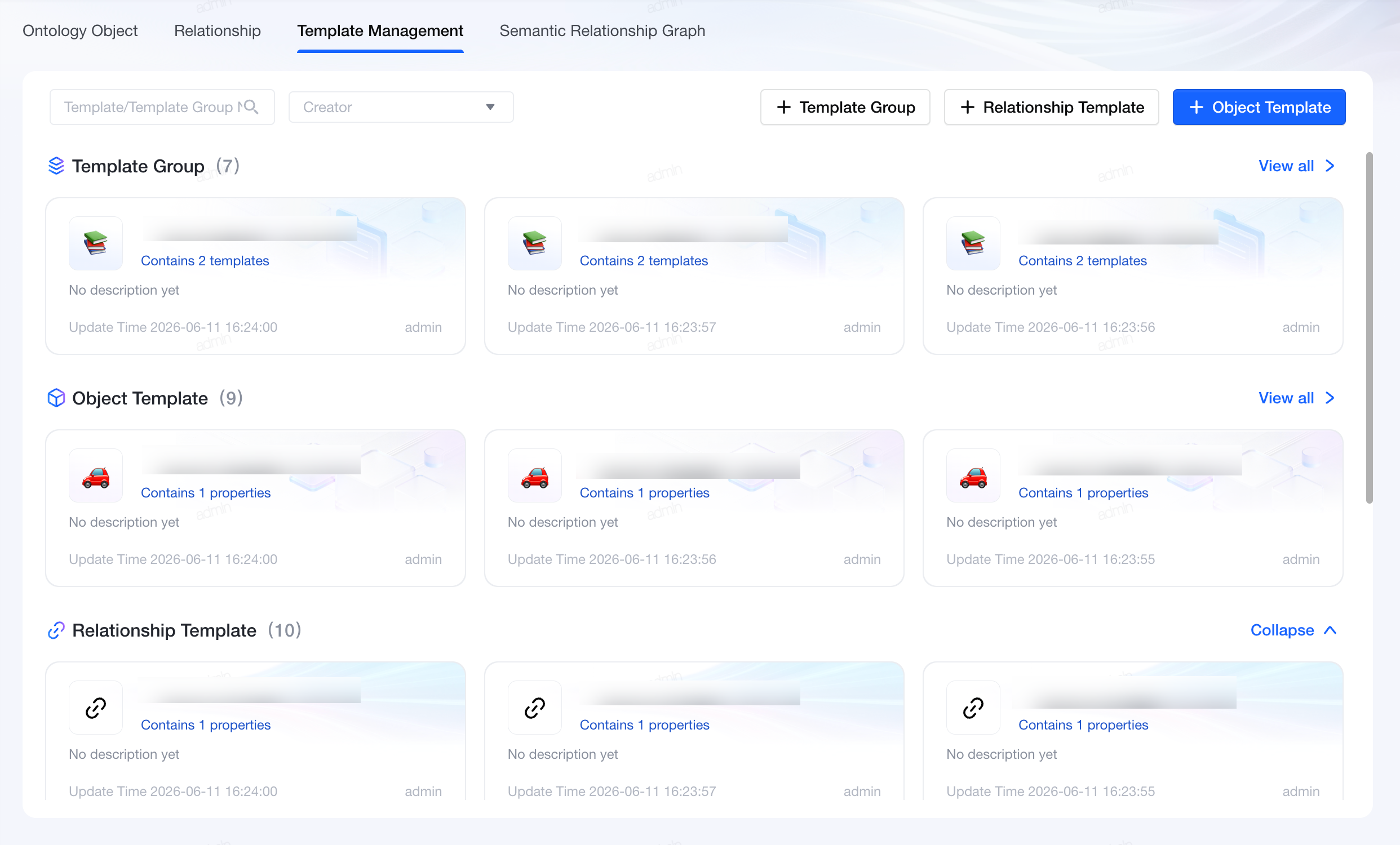Switch to the Ontology Object tab
Screen dimensions: 1400x845
[x=80, y=30]
